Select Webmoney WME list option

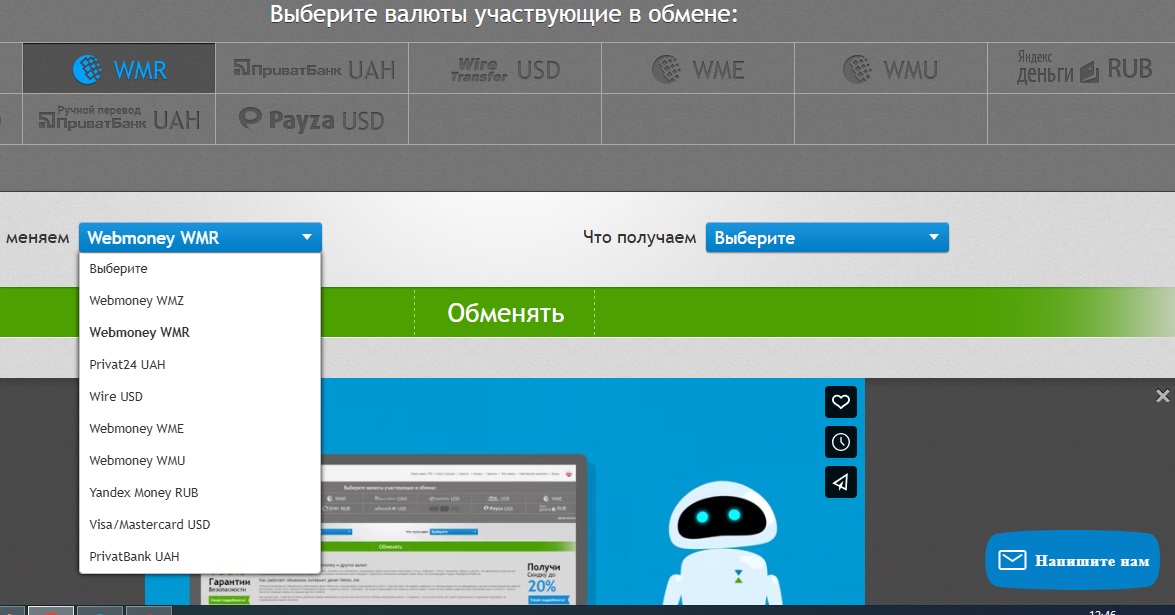pos(200,428)
